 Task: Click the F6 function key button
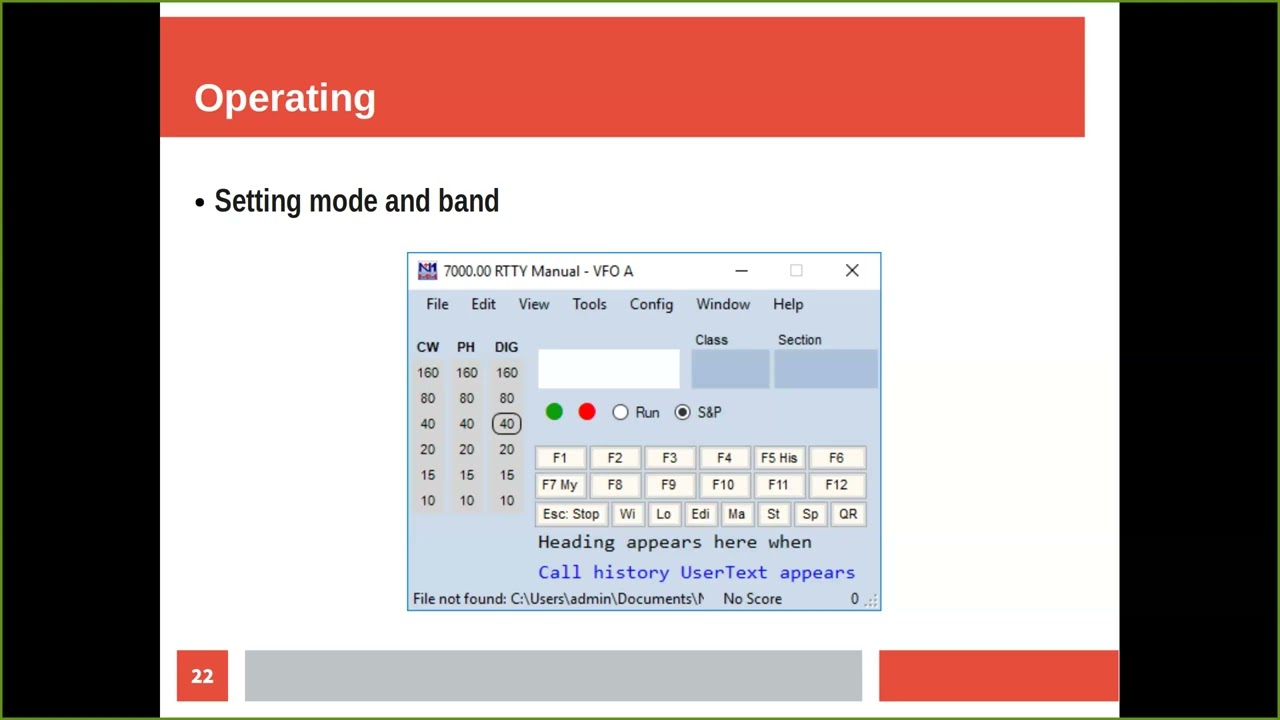click(836, 458)
